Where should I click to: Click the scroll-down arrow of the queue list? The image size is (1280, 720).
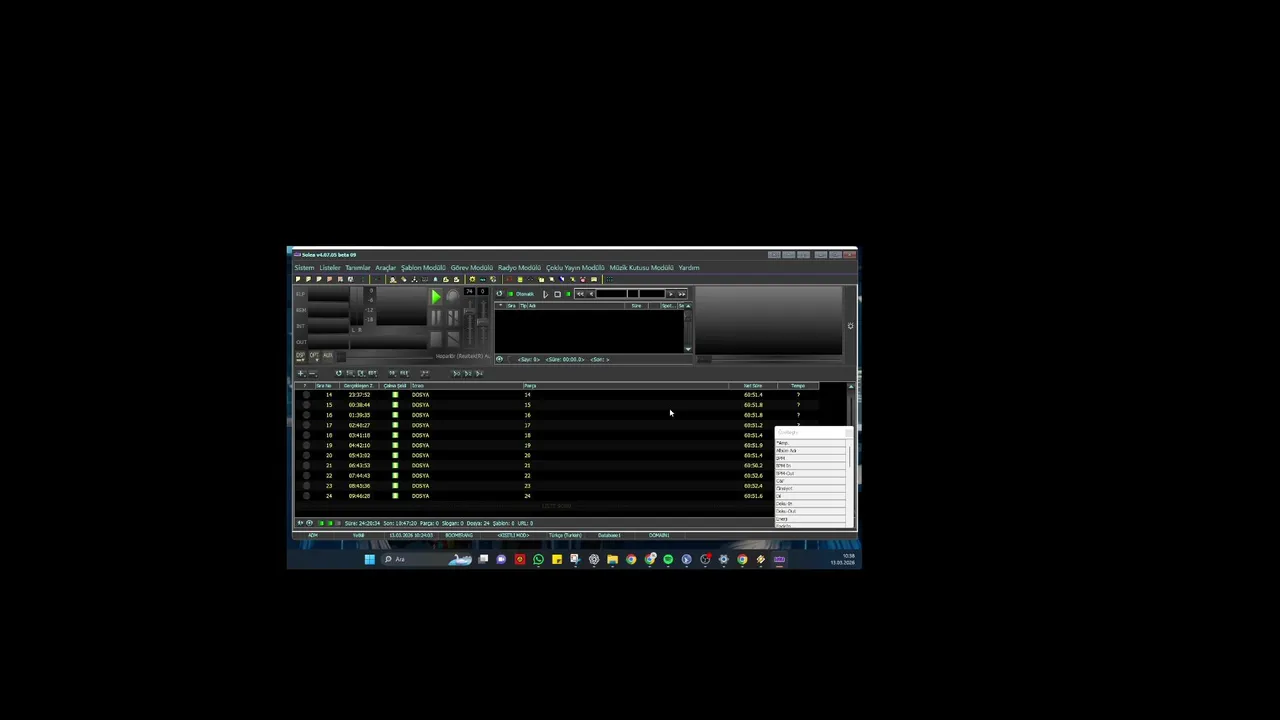tap(687, 349)
